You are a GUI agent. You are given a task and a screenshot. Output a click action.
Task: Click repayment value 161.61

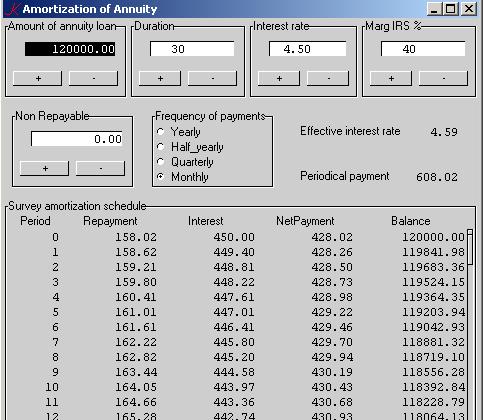click(136, 327)
